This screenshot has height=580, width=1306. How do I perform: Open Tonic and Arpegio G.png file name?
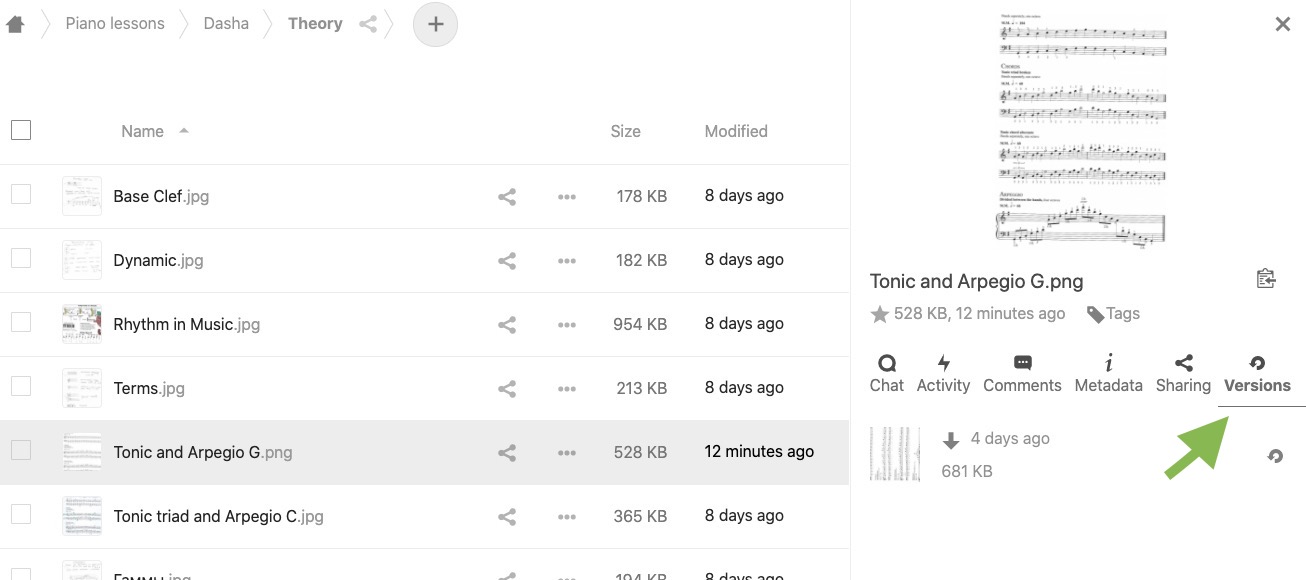pos(203,453)
